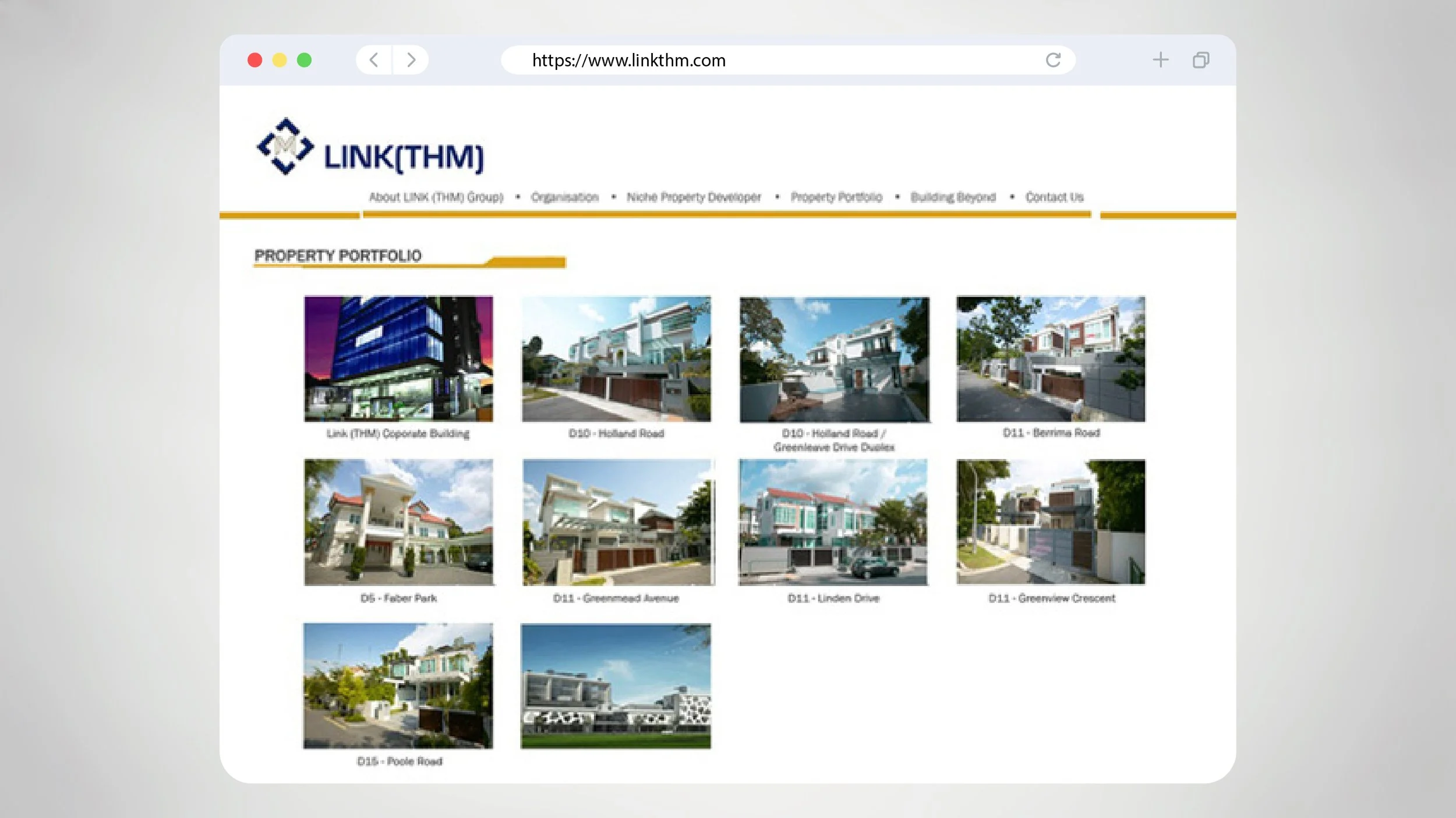The width and height of the screenshot is (1456, 818).
Task: Open the Niche Property Developer page
Action: pyautogui.click(x=693, y=197)
